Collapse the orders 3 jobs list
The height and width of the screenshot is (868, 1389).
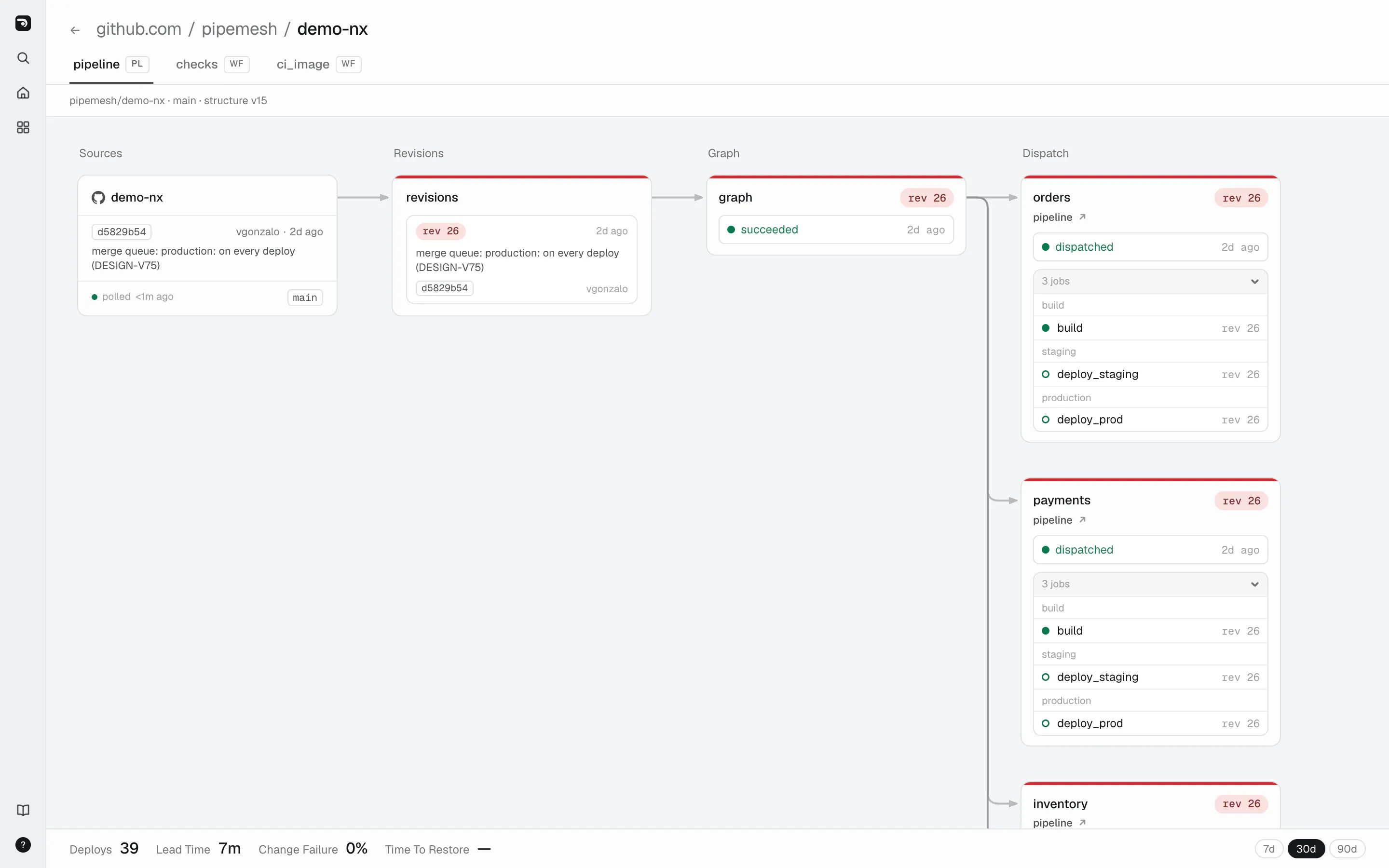click(1150, 281)
